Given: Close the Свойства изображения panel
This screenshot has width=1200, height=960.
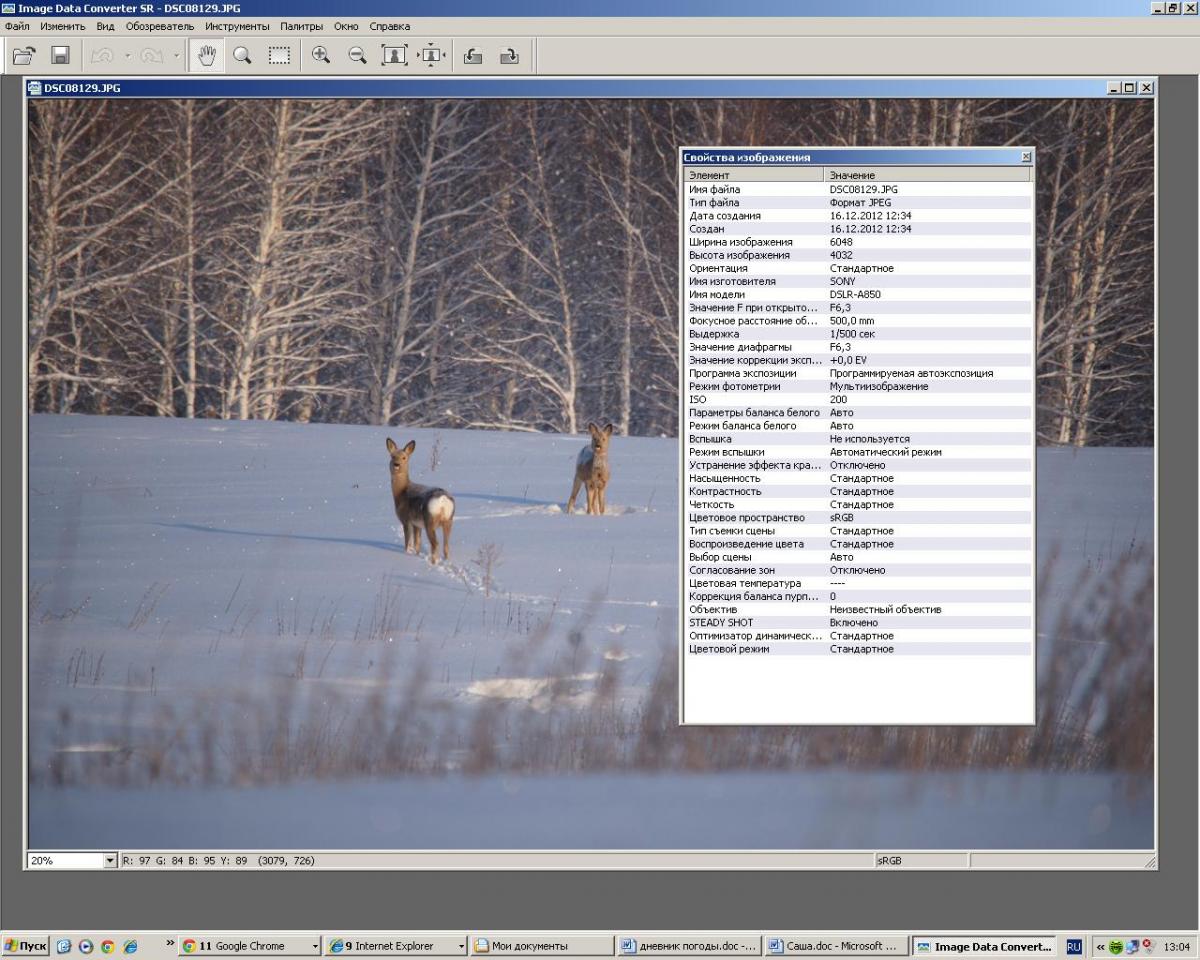Looking at the screenshot, I should coord(1026,157).
